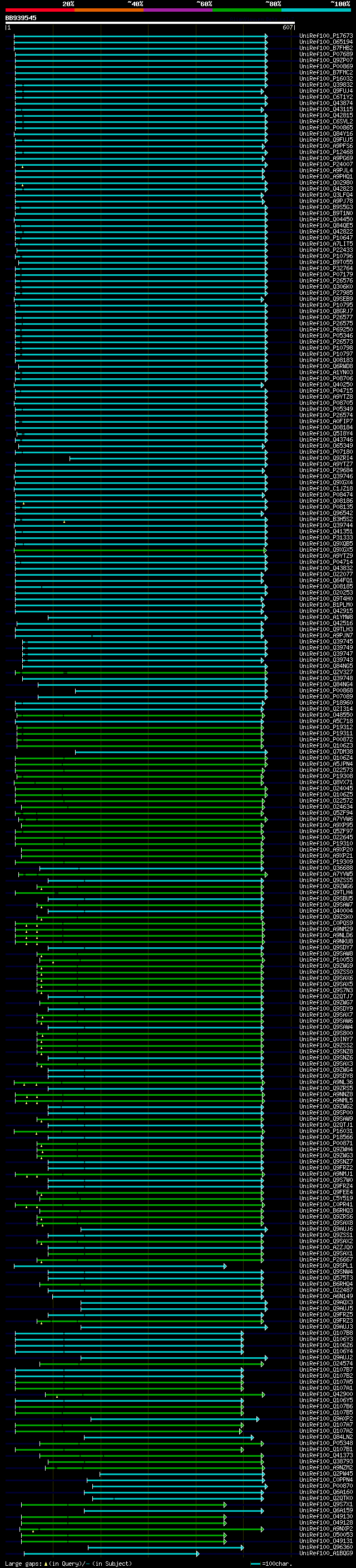The image size is (356, 1568).
Task: Click the red 20% identity legend segment
Action: tap(39, 10)
